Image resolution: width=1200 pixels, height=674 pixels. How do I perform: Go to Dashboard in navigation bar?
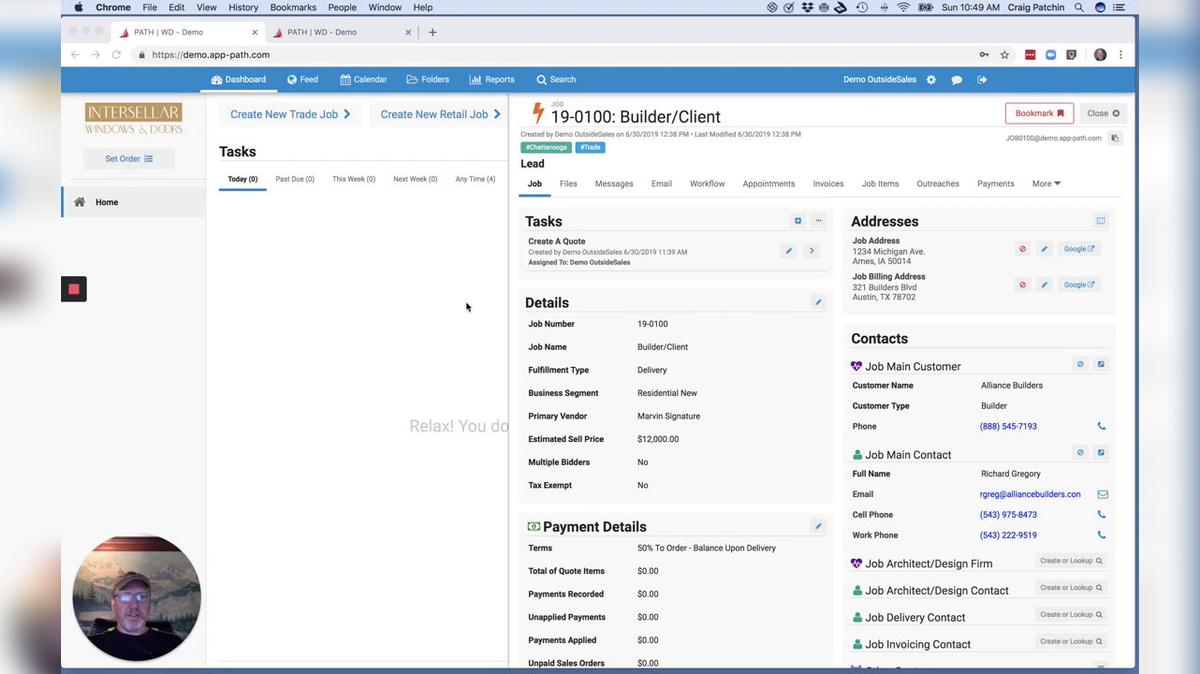pos(238,80)
